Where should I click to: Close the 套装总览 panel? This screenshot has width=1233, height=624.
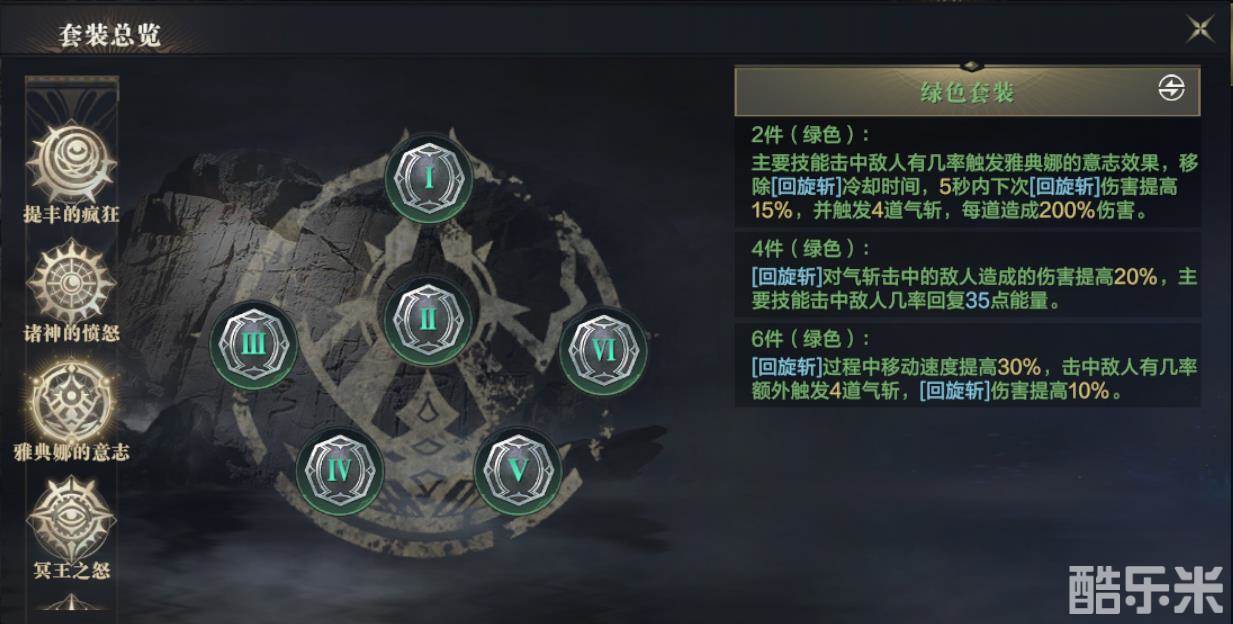click(x=1200, y=28)
